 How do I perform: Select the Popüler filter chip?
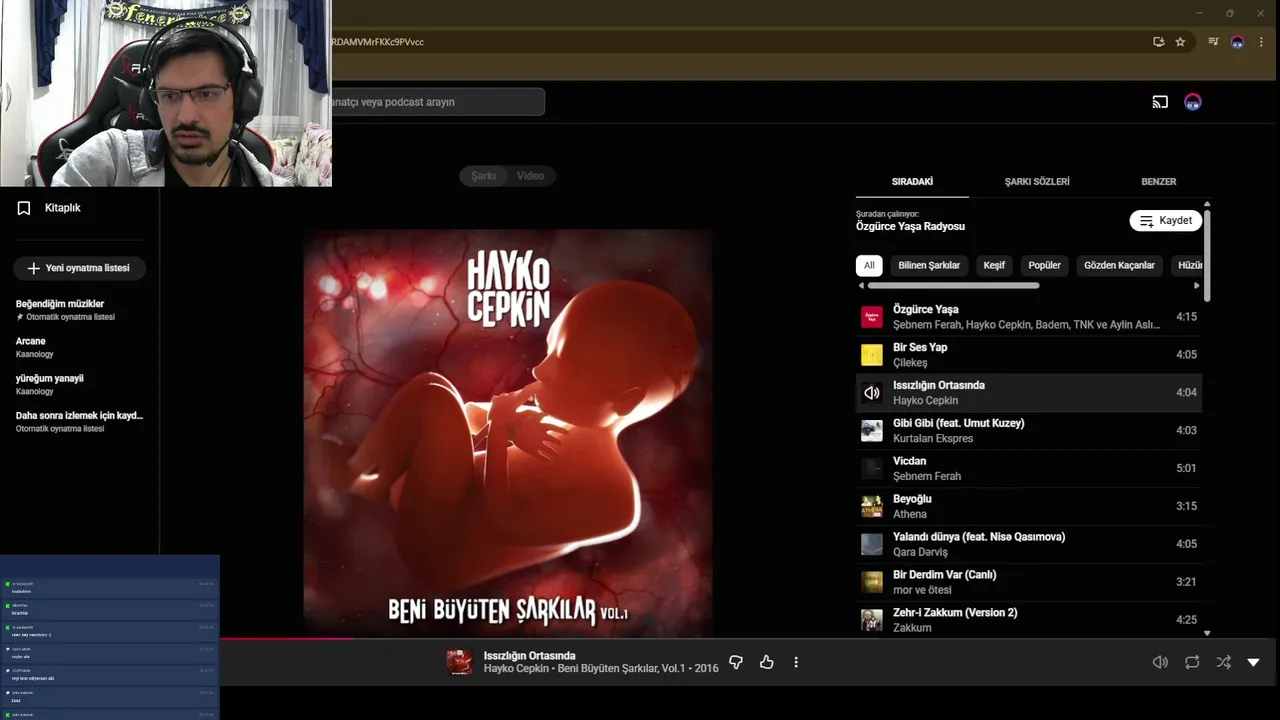pyautogui.click(x=1044, y=266)
